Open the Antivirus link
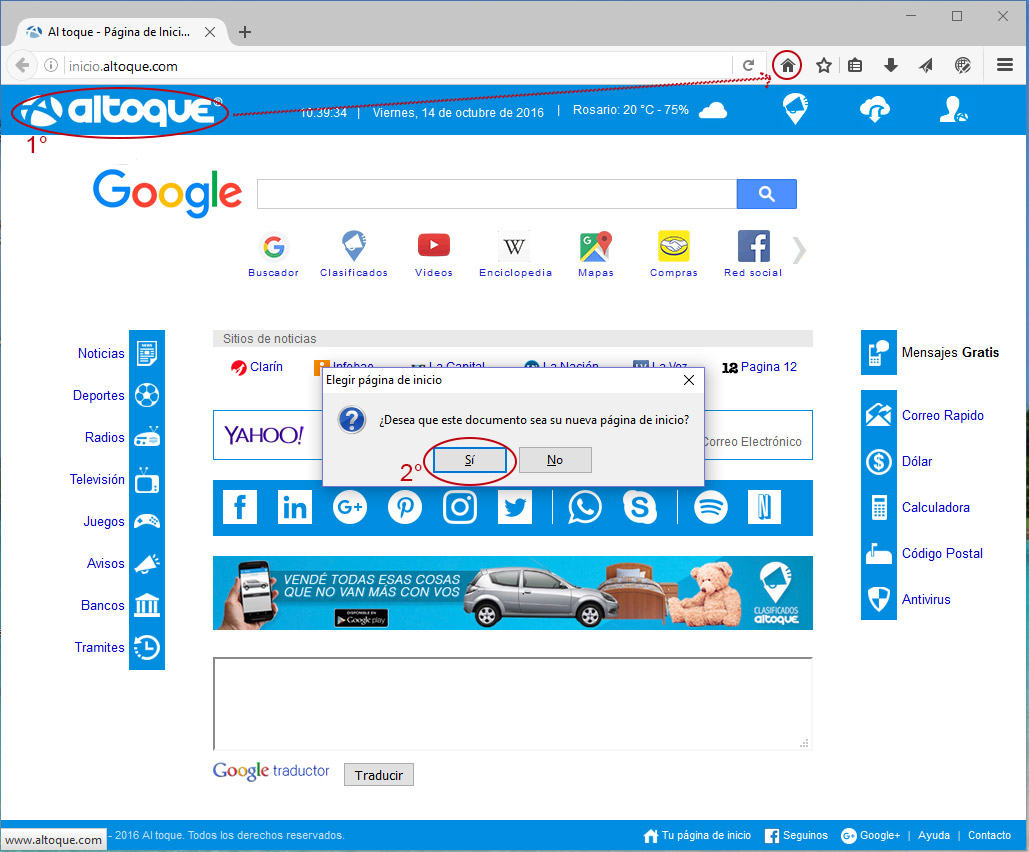The image size is (1029, 852). 926,599
